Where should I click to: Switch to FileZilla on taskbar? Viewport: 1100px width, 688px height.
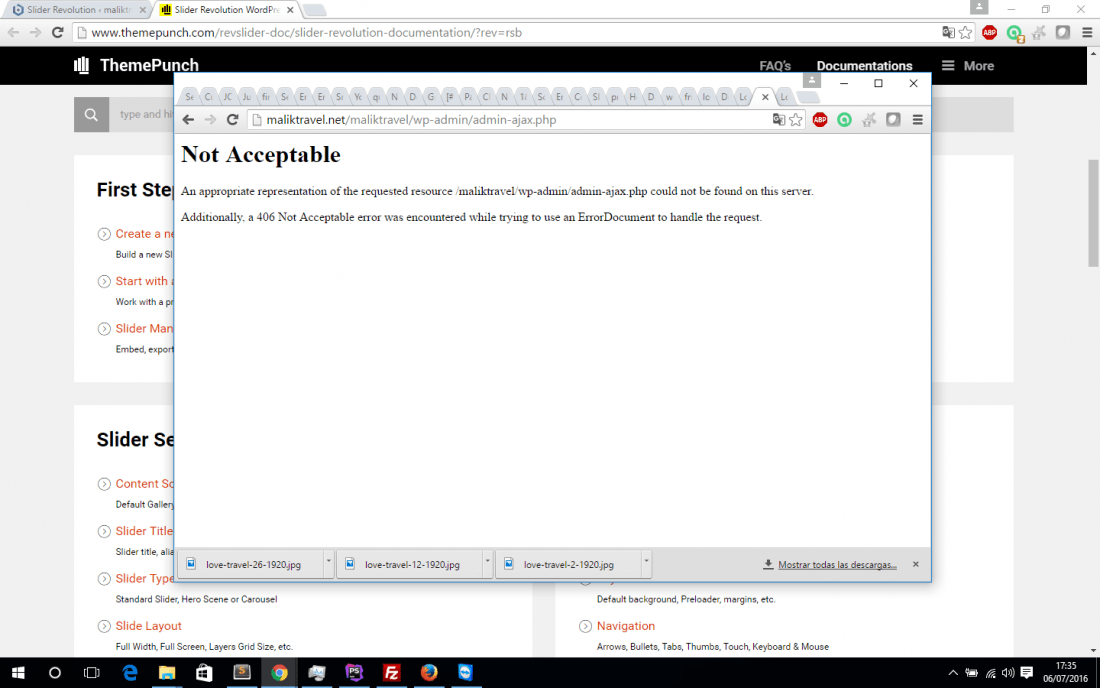391,673
